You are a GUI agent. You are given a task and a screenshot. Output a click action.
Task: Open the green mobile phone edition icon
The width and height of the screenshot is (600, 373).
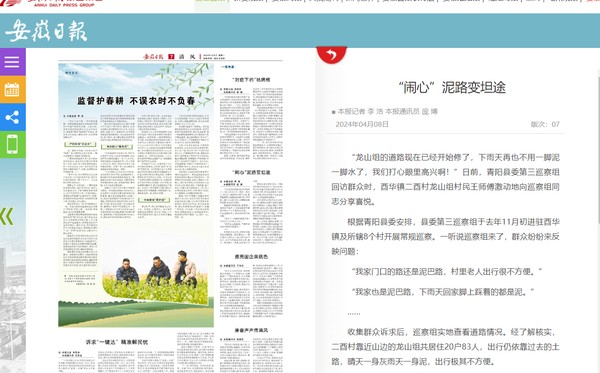tap(12, 144)
